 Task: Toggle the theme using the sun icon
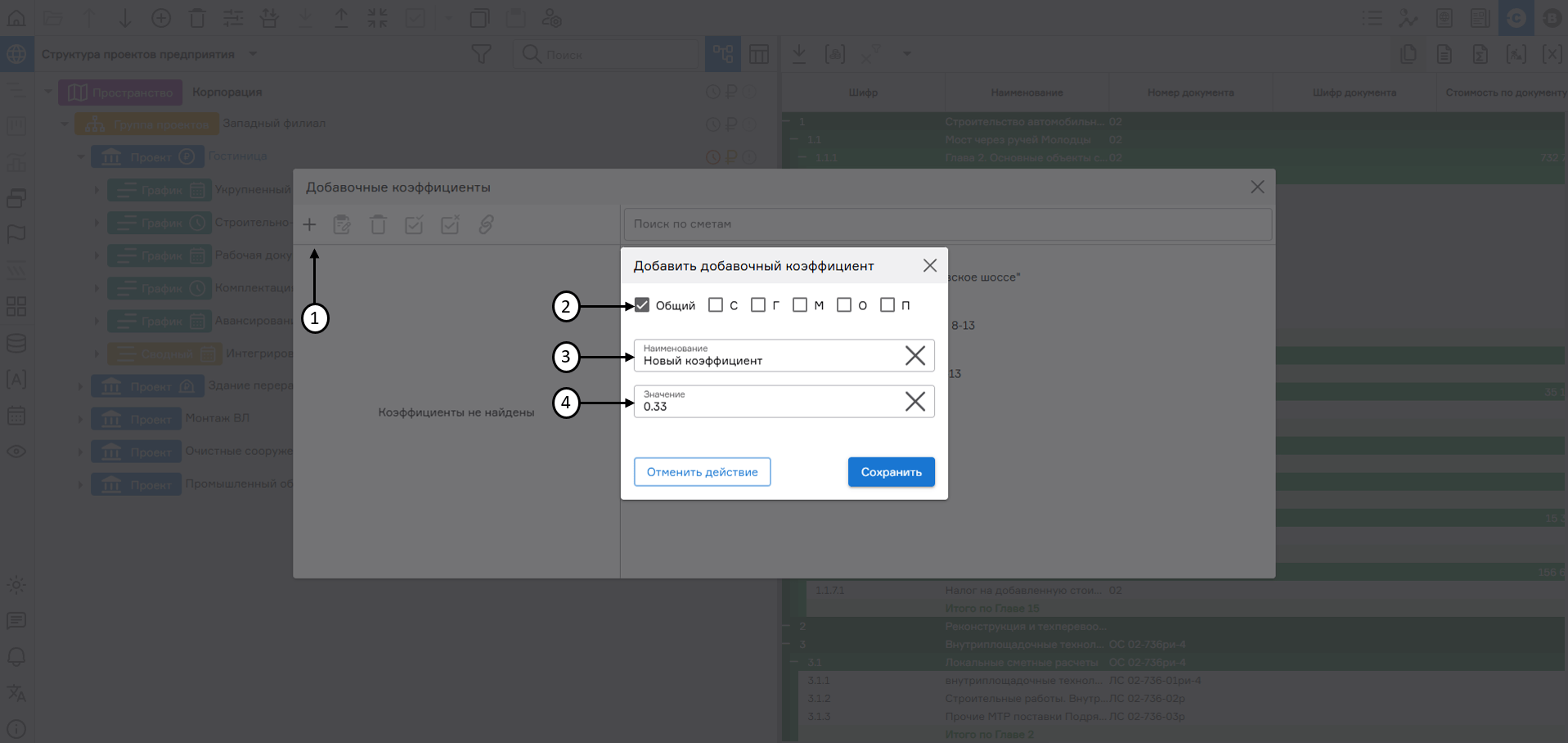coord(16,585)
